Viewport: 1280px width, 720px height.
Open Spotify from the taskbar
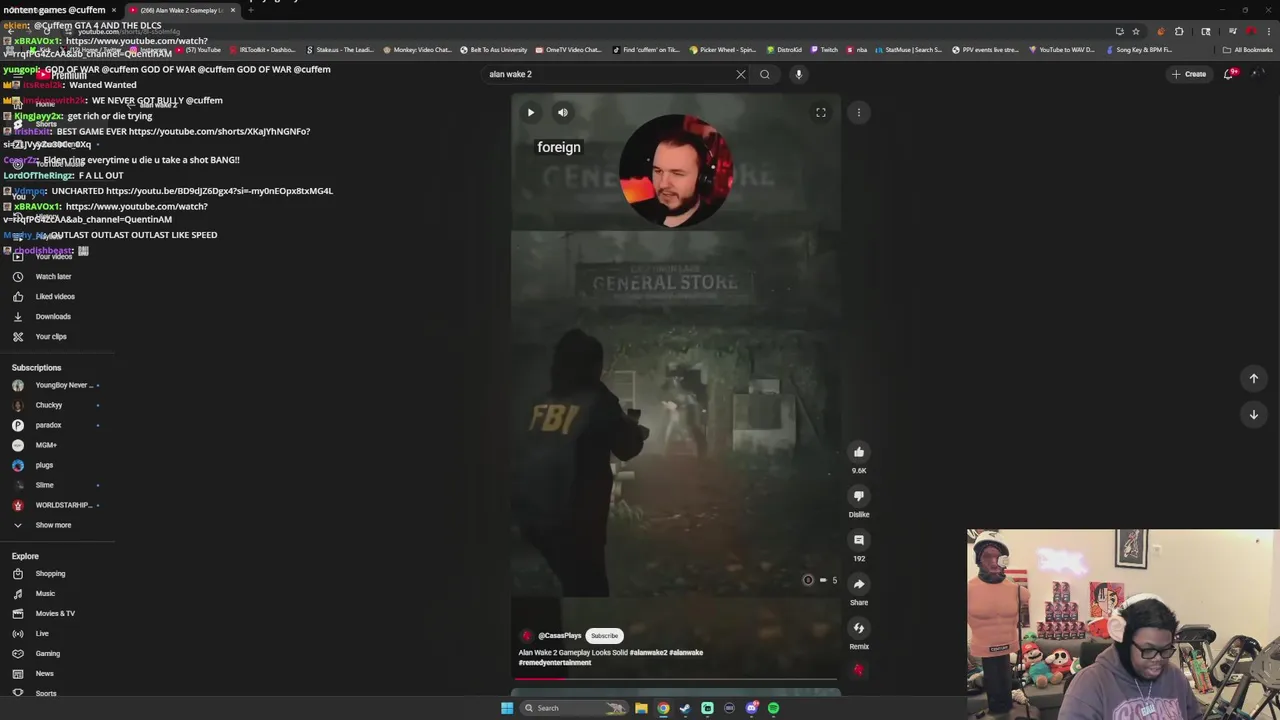(x=773, y=708)
